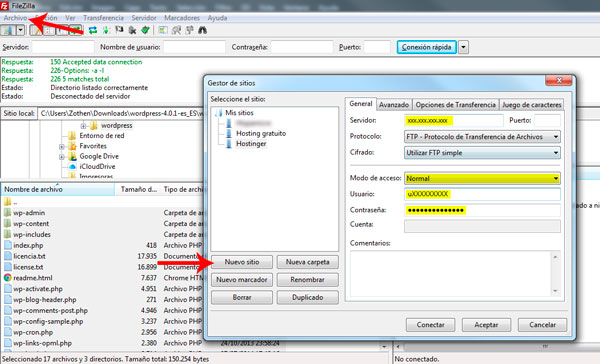
Task: Open the Archivo menu
Action: (15, 18)
